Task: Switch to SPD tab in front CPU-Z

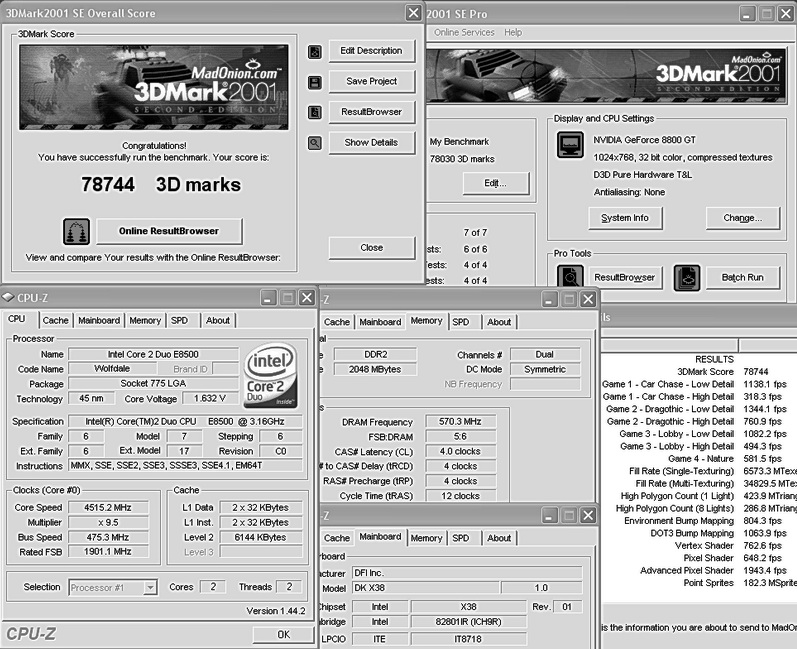Action: click(x=179, y=321)
